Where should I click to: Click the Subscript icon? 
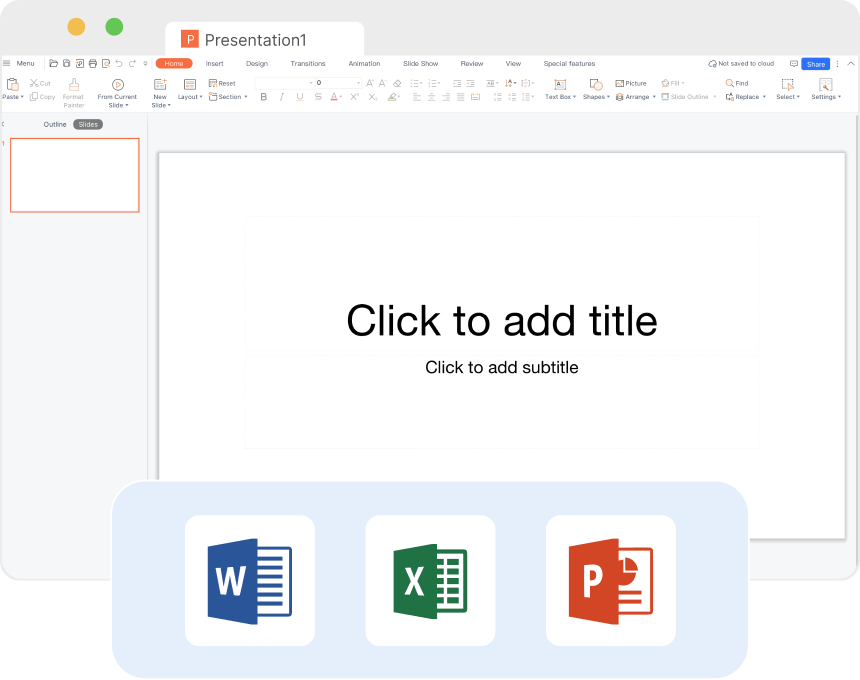(372, 97)
